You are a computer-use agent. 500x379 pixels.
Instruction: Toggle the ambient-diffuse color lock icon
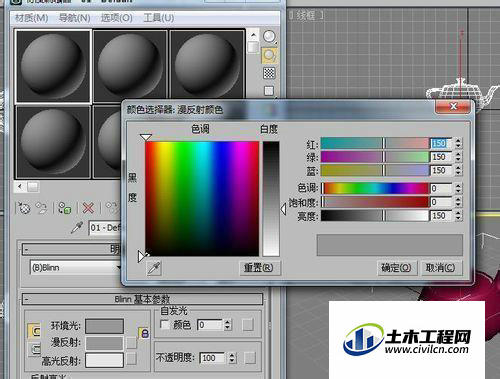click(144, 333)
